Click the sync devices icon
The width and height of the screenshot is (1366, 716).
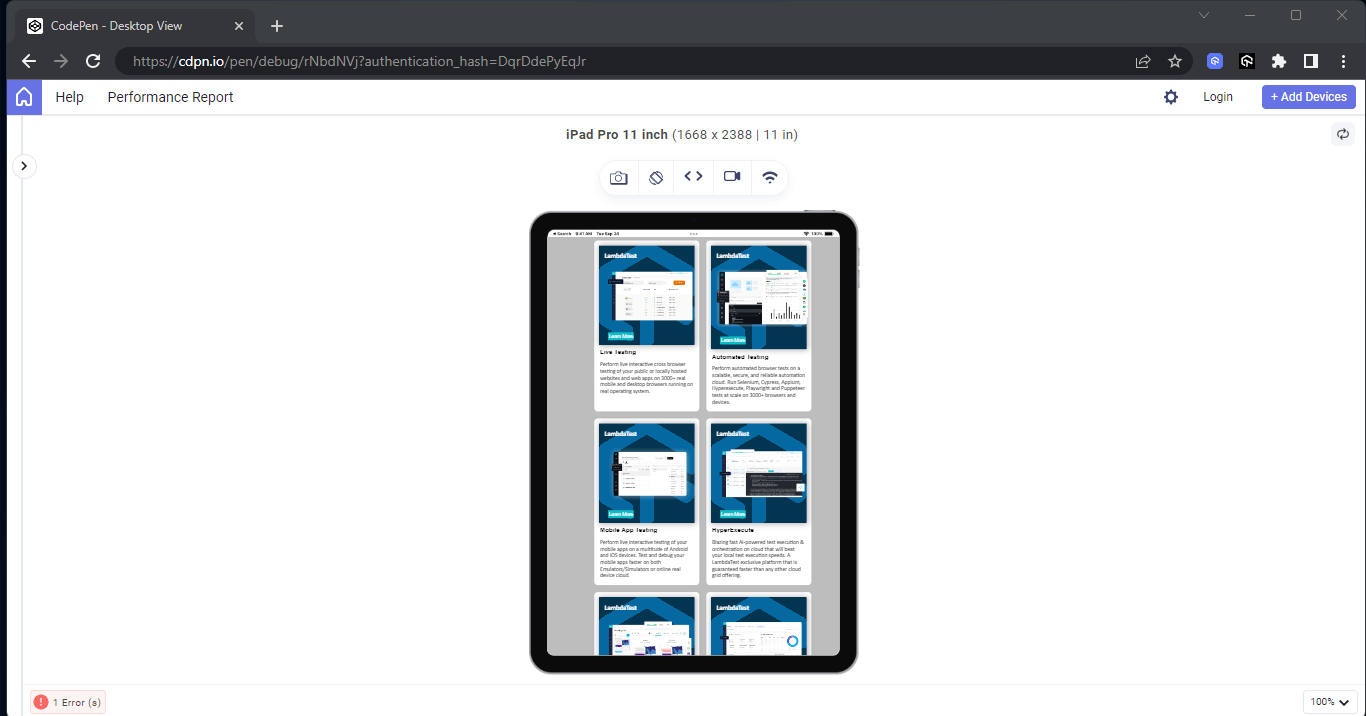click(x=1343, y=133)
